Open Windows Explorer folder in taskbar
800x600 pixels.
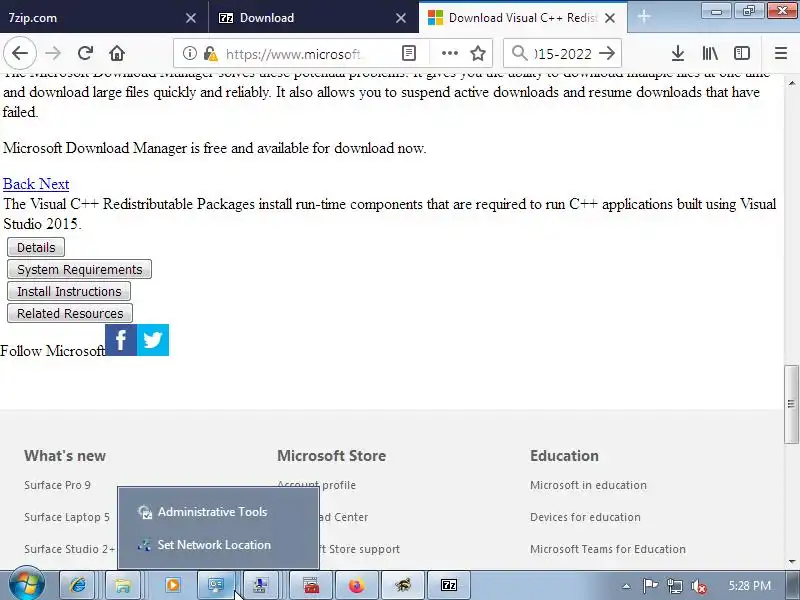click(122, 585)
